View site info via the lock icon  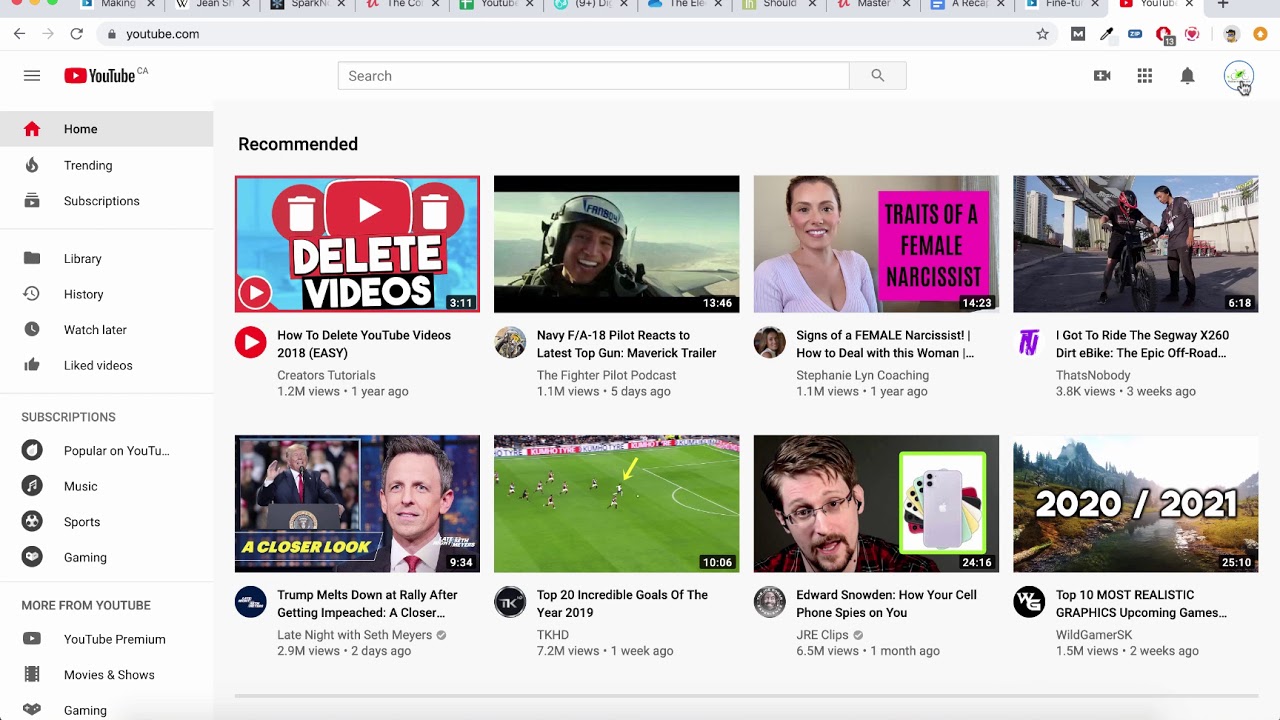pyautogui.click(x=111, y=34)
